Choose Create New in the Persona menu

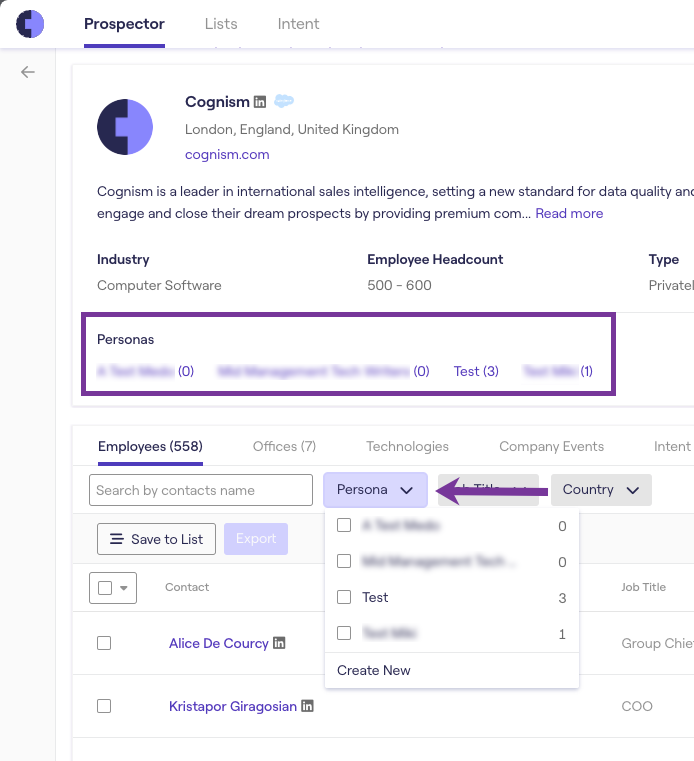coord(374,670)
